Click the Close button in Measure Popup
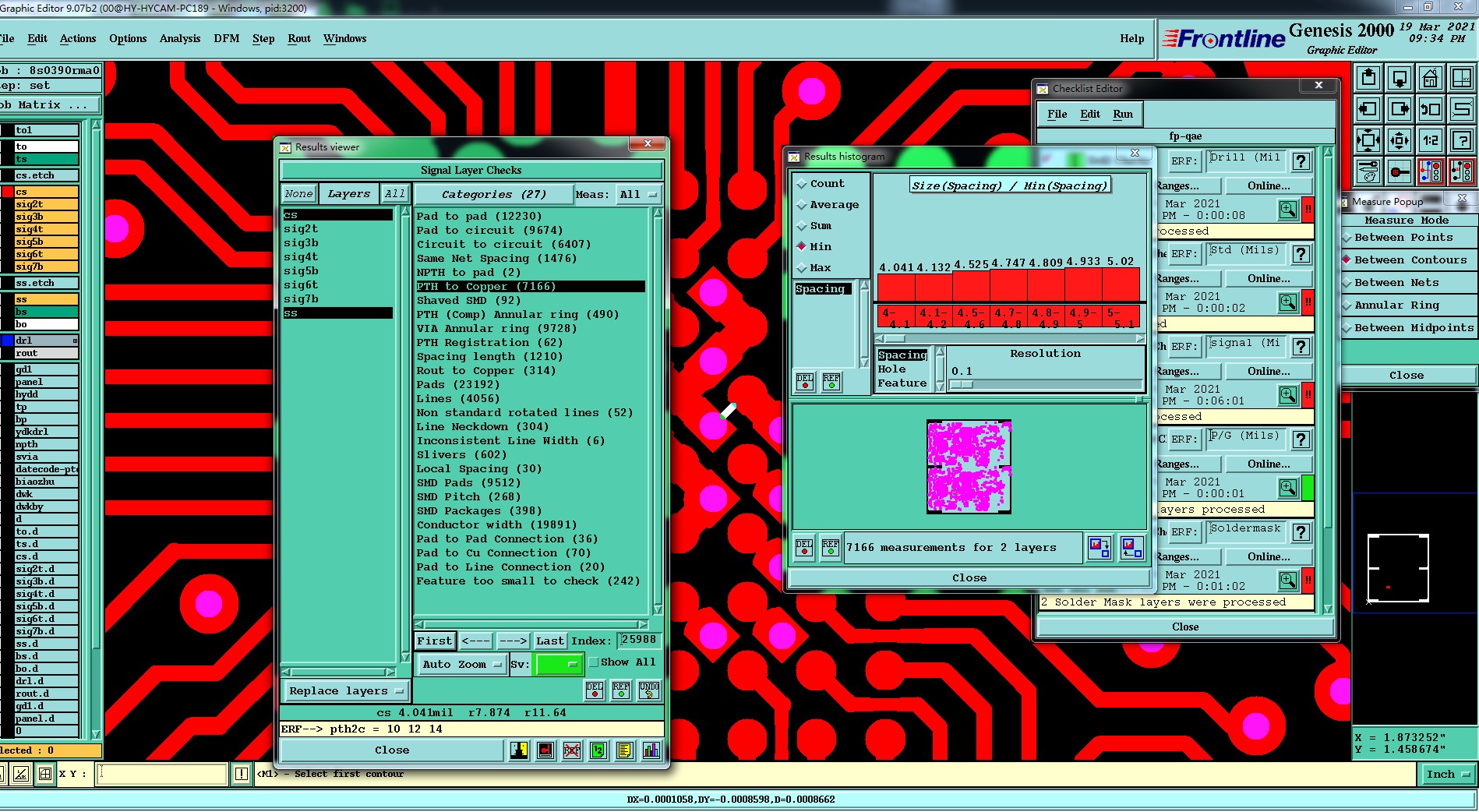The height and width of the screenshot is (812, 1479). [1407, 375]
